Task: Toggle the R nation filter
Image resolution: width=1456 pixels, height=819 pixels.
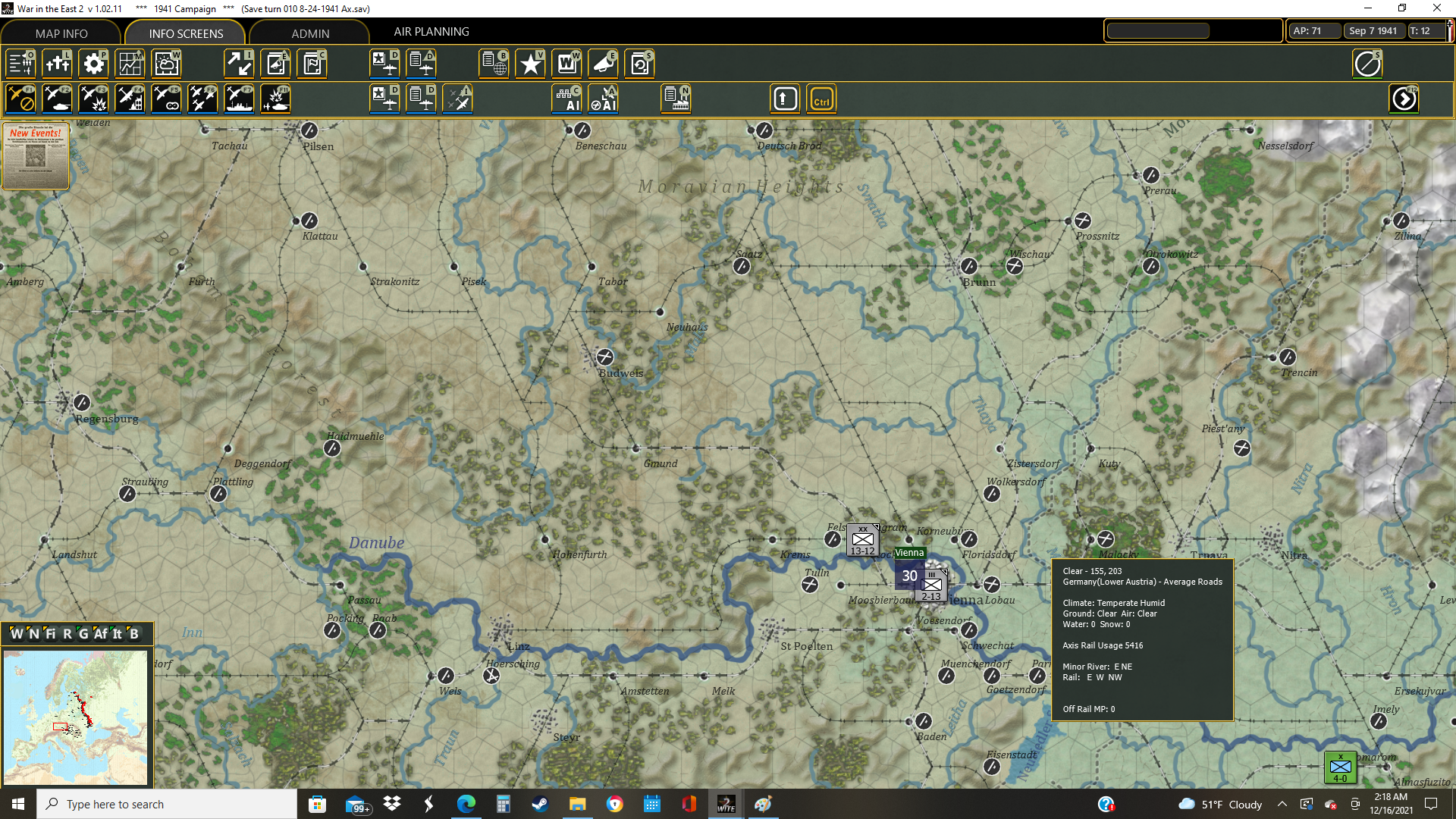Action: pyautogui.click(x=67, y=634)
